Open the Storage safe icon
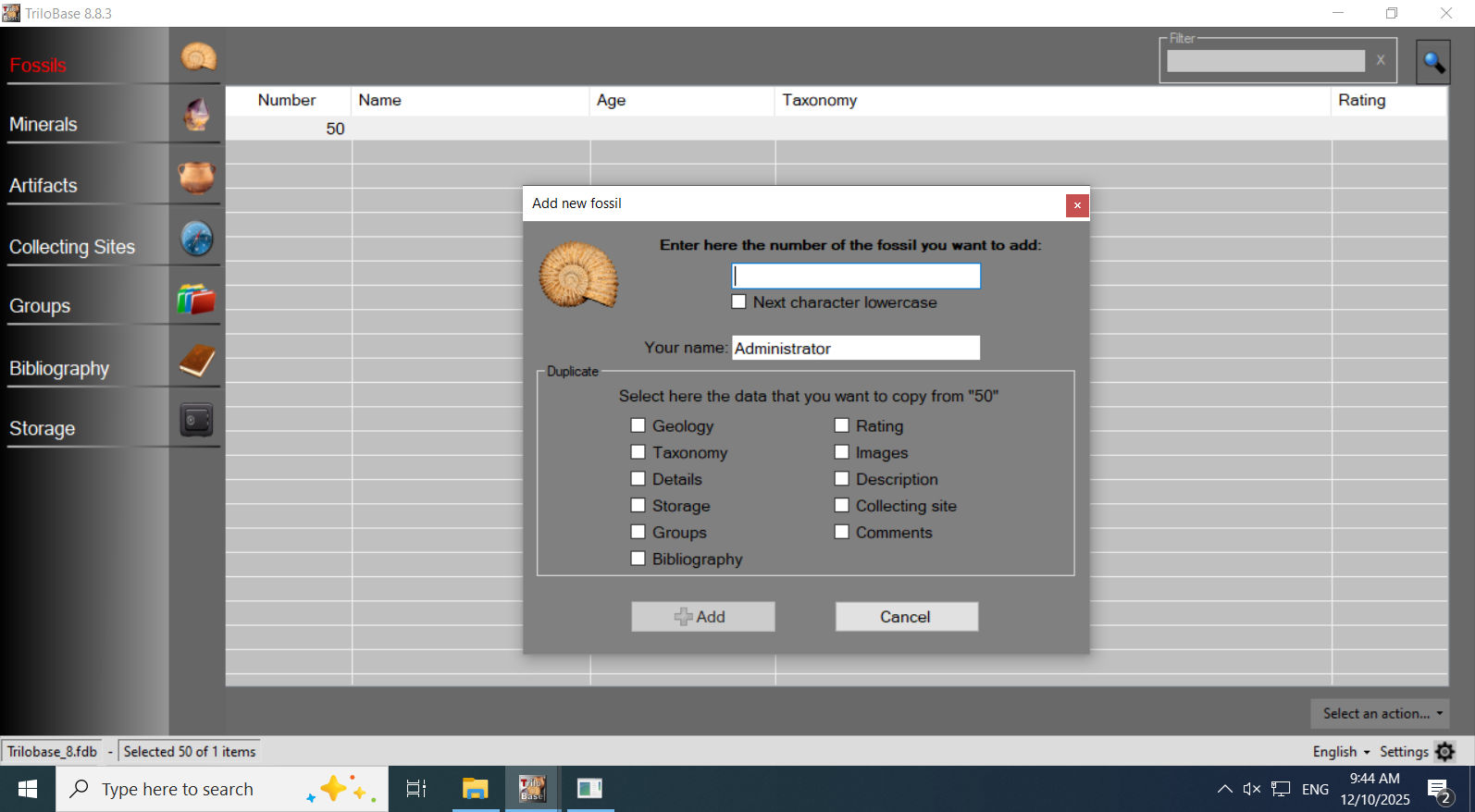 coord(197,420)
